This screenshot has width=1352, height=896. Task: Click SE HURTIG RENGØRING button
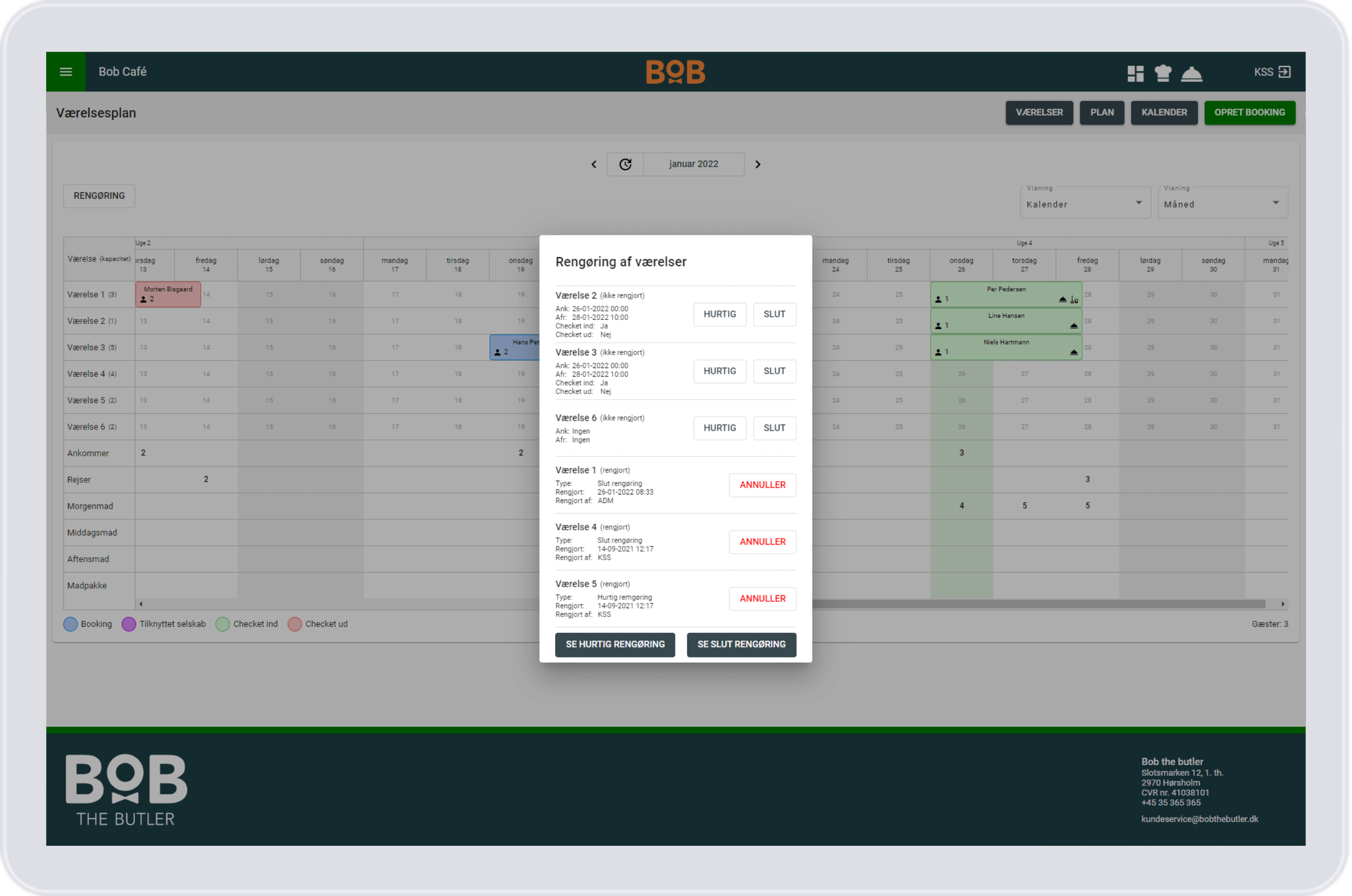click(x=615, y=644)
